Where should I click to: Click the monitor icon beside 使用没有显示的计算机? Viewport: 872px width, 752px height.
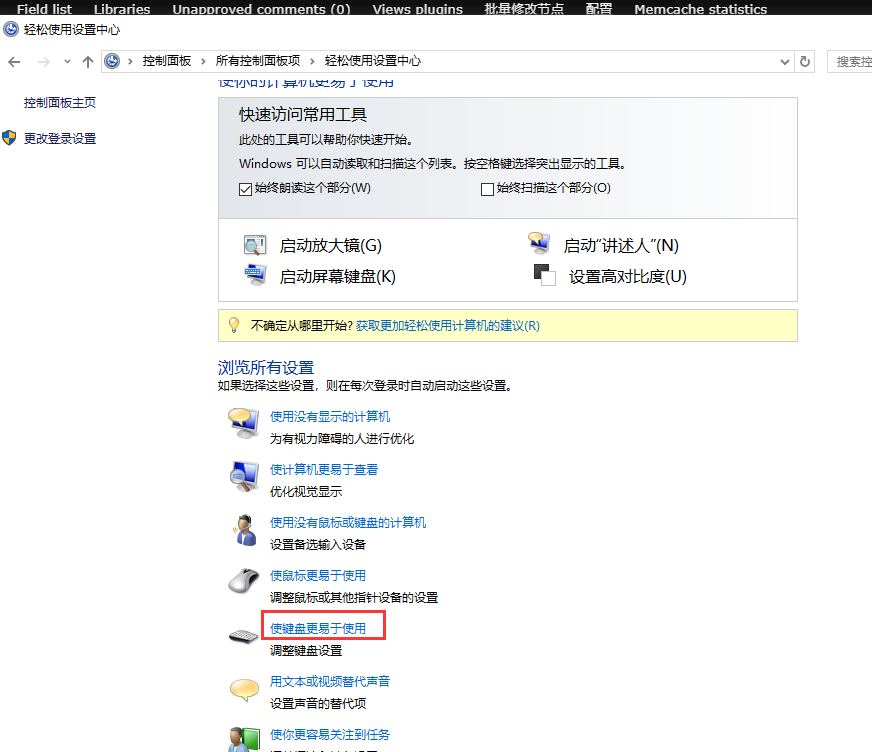tap(244, 424)
